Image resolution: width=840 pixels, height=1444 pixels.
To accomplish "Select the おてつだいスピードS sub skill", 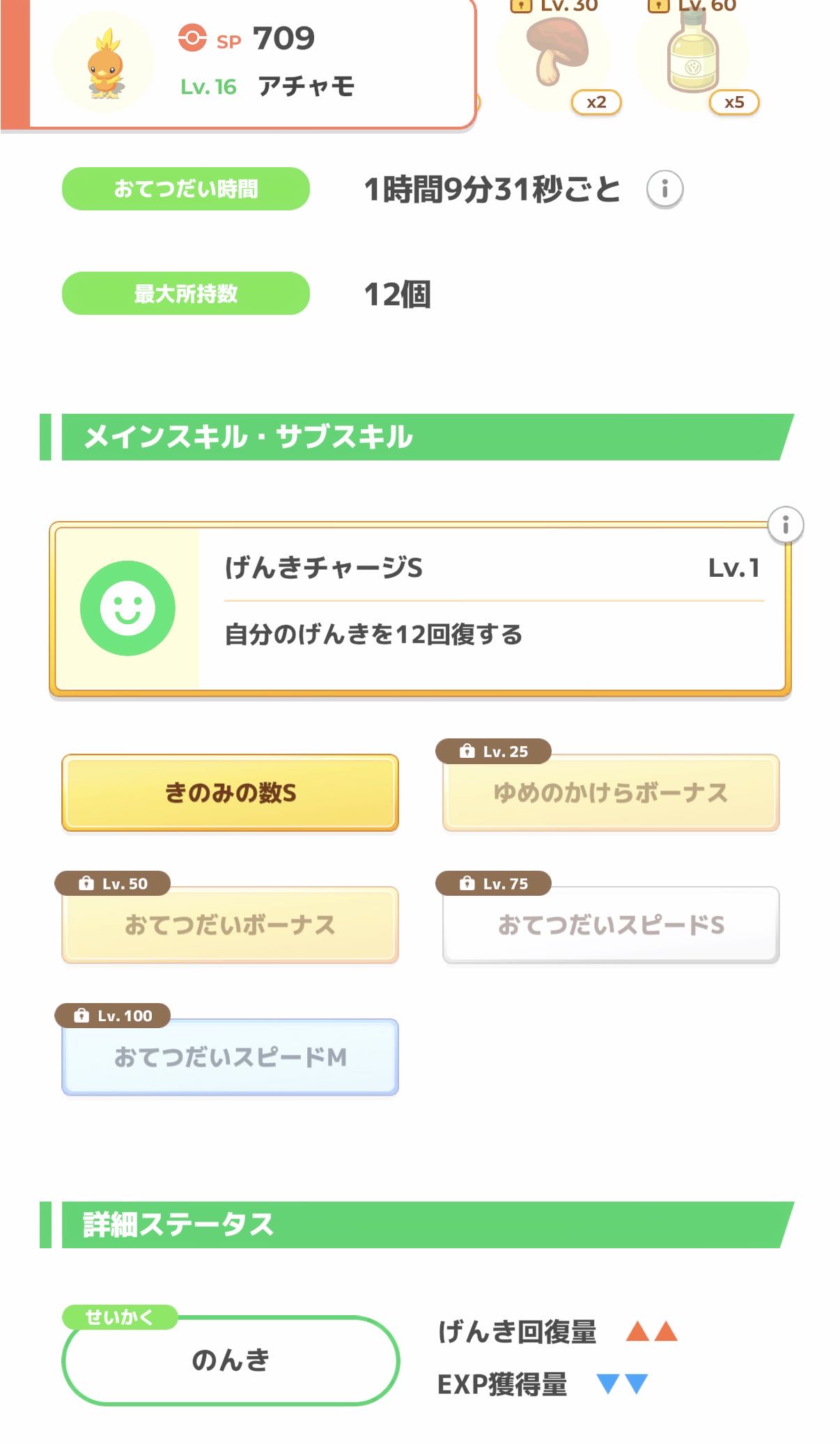I will pyautogui.click(x=610, y=926).
